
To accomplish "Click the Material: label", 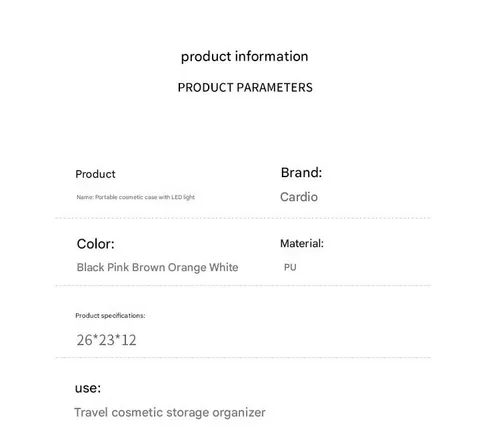I will [302, 244].
